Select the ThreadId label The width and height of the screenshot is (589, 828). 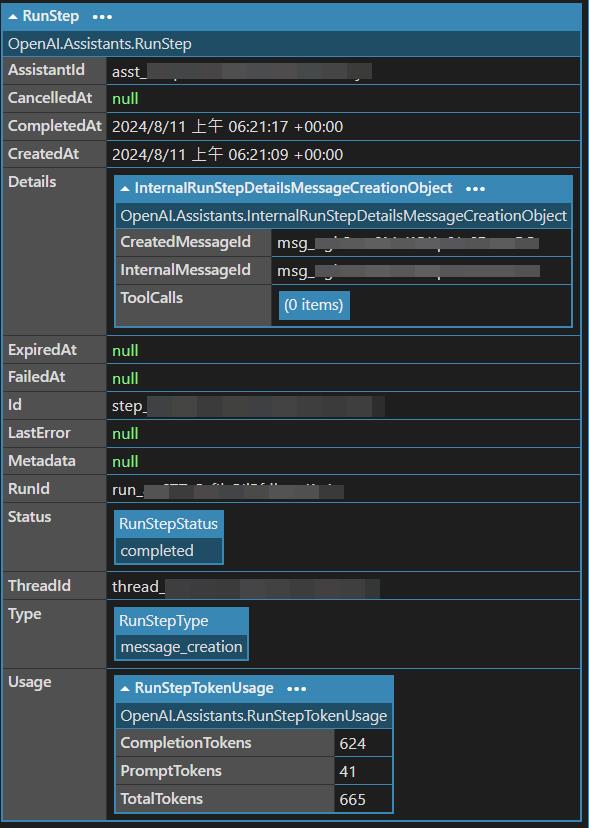39,586
